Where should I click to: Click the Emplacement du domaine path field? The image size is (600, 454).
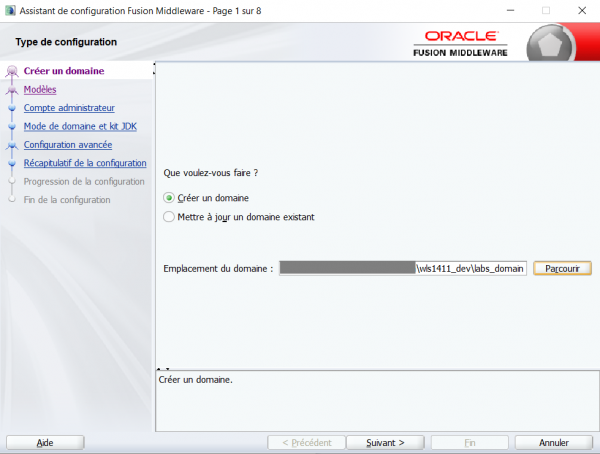403,268
